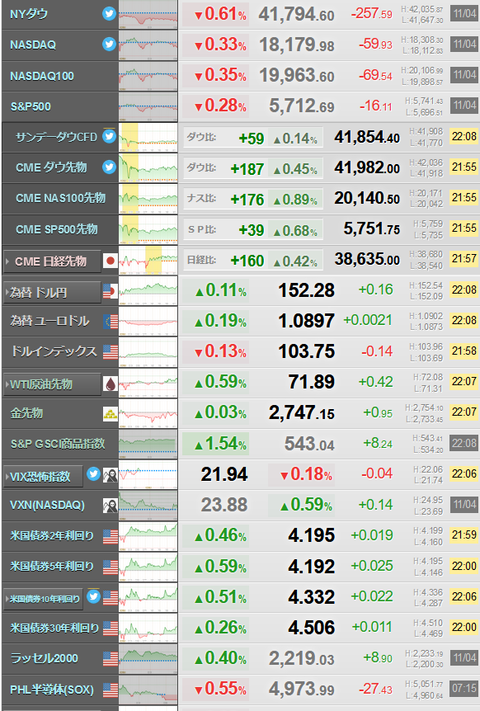Open the S&P GSCI商品指数 mini chart
The image size is (480, 711).
point(148,443)
